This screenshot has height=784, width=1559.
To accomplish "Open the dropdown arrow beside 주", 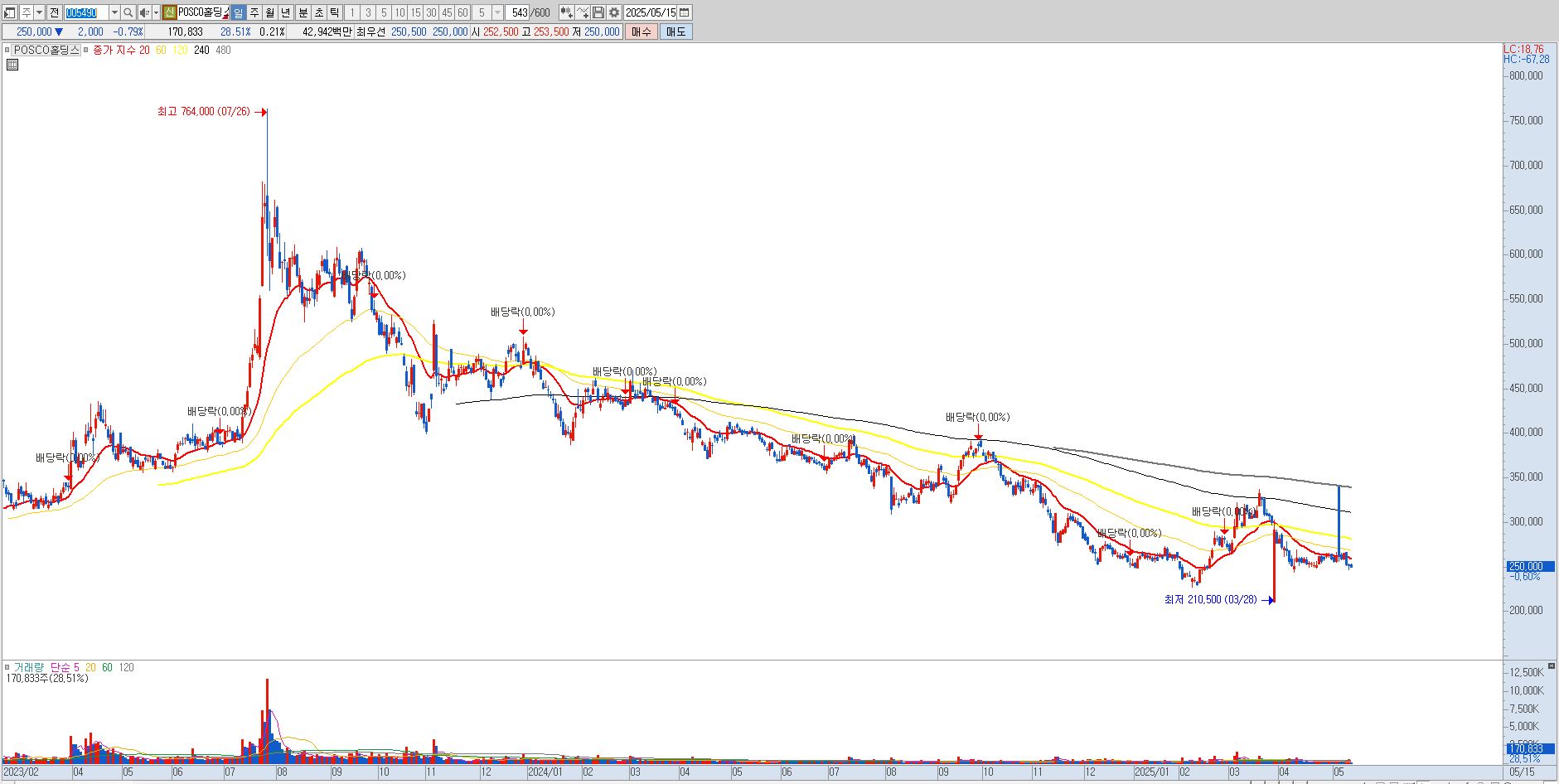I will click(x=39, y=12).
